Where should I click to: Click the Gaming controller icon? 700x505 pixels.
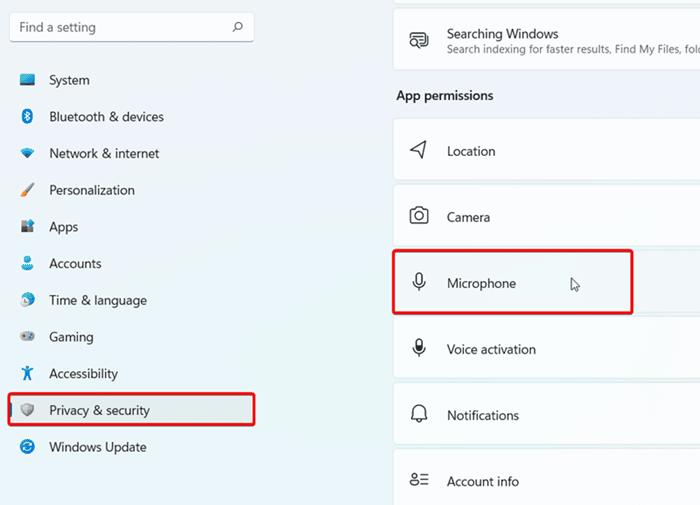28,337
